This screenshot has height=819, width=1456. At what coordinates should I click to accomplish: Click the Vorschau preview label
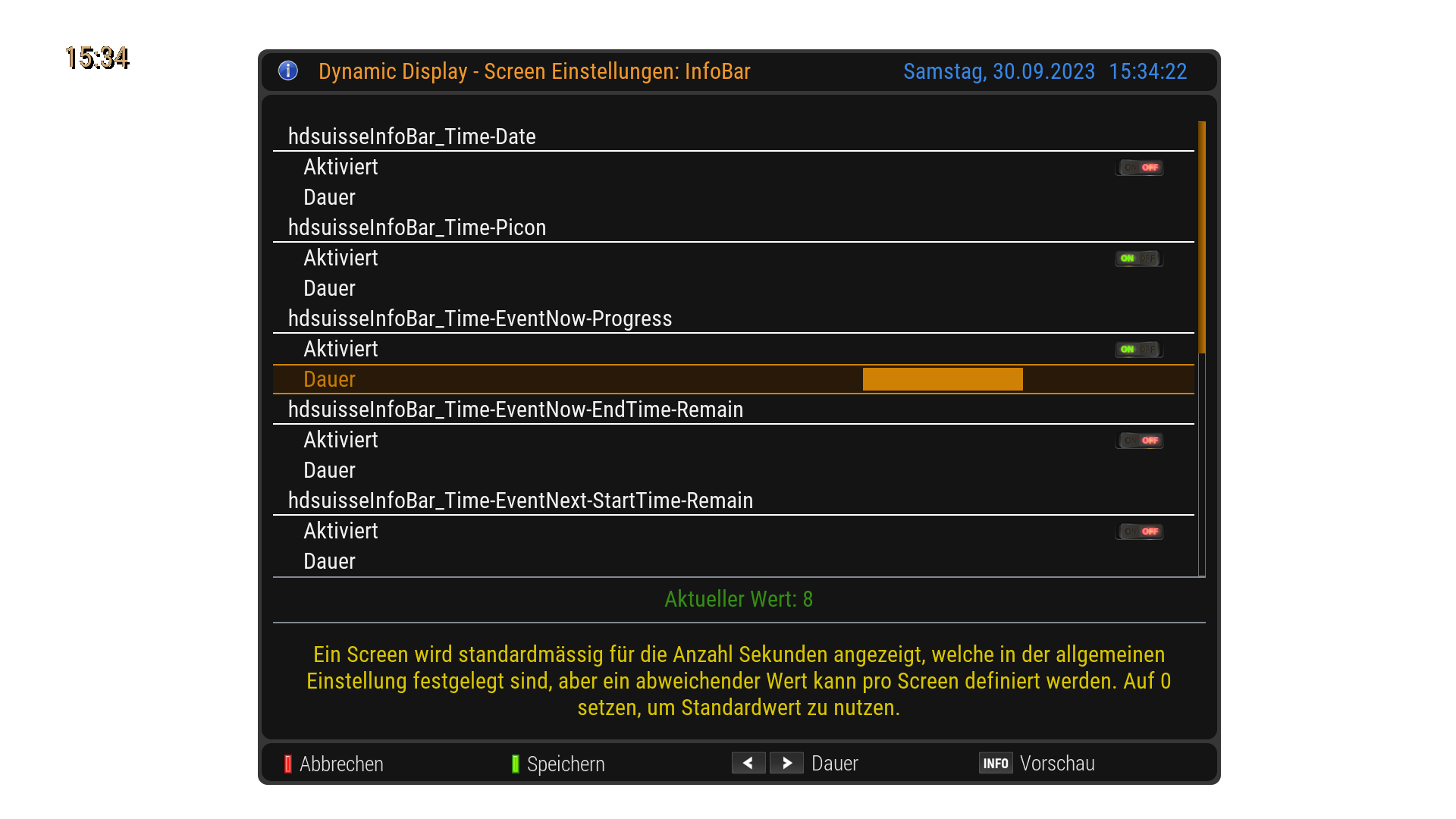(1056, 763)
